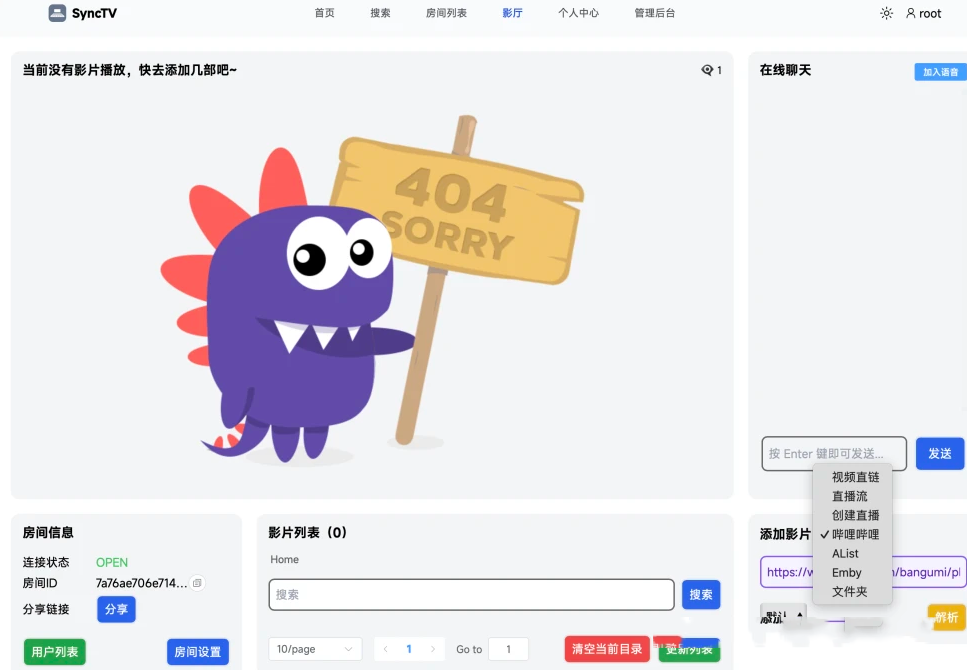The image size is (967, 670).
Task: Click the OPEN connection status text
Action: 112,562
